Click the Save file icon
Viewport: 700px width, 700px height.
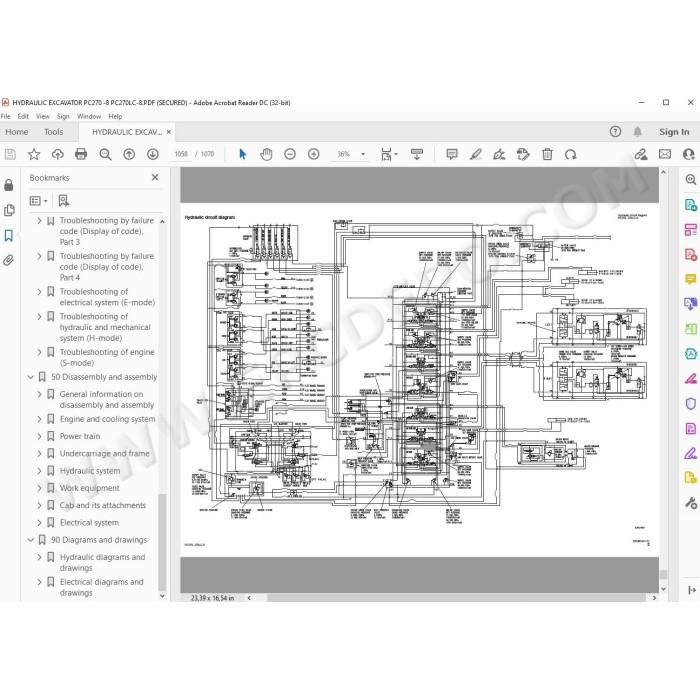(10, 154)
